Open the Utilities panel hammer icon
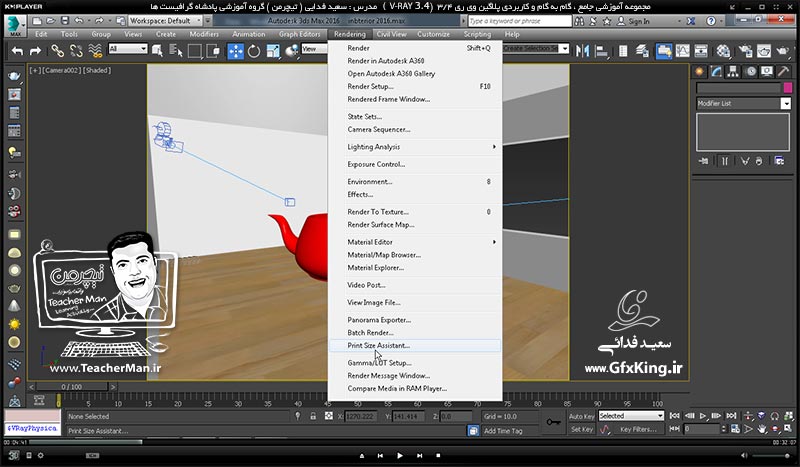Image resolution: width=800 pixels, height=467 pixels. point(784,71)
